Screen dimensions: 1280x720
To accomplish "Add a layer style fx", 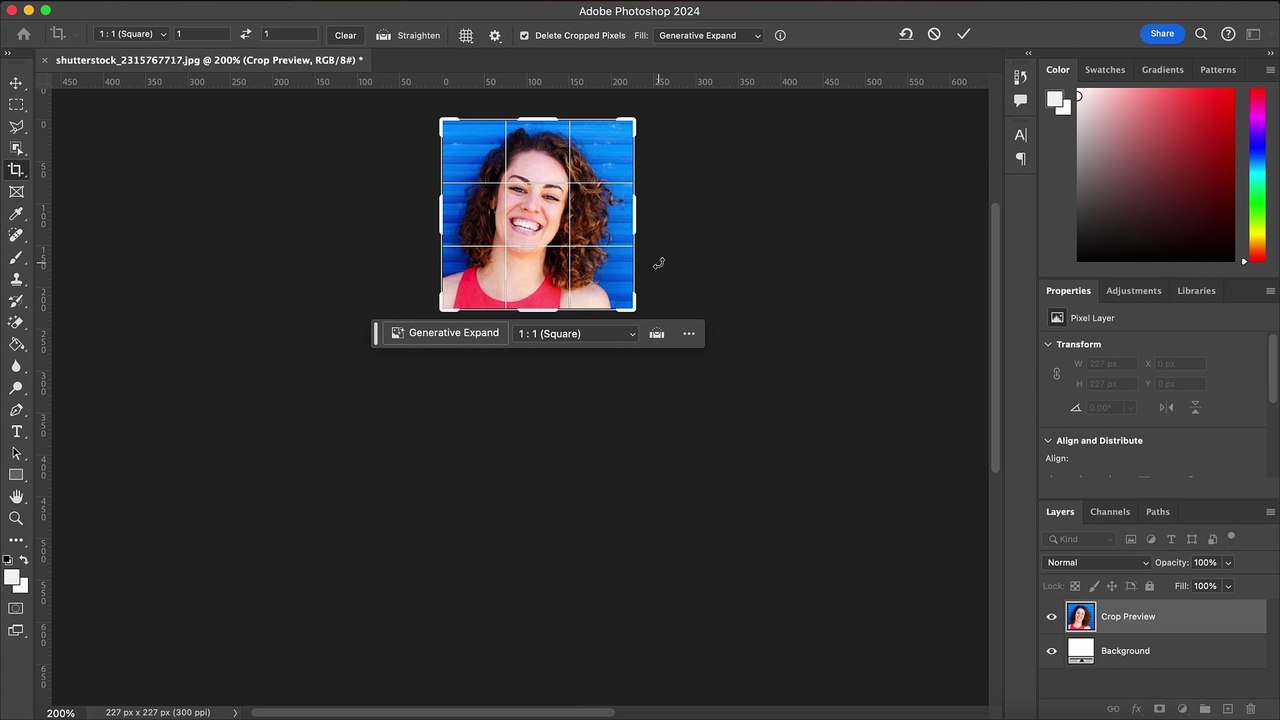I will tap(1137, 709).
